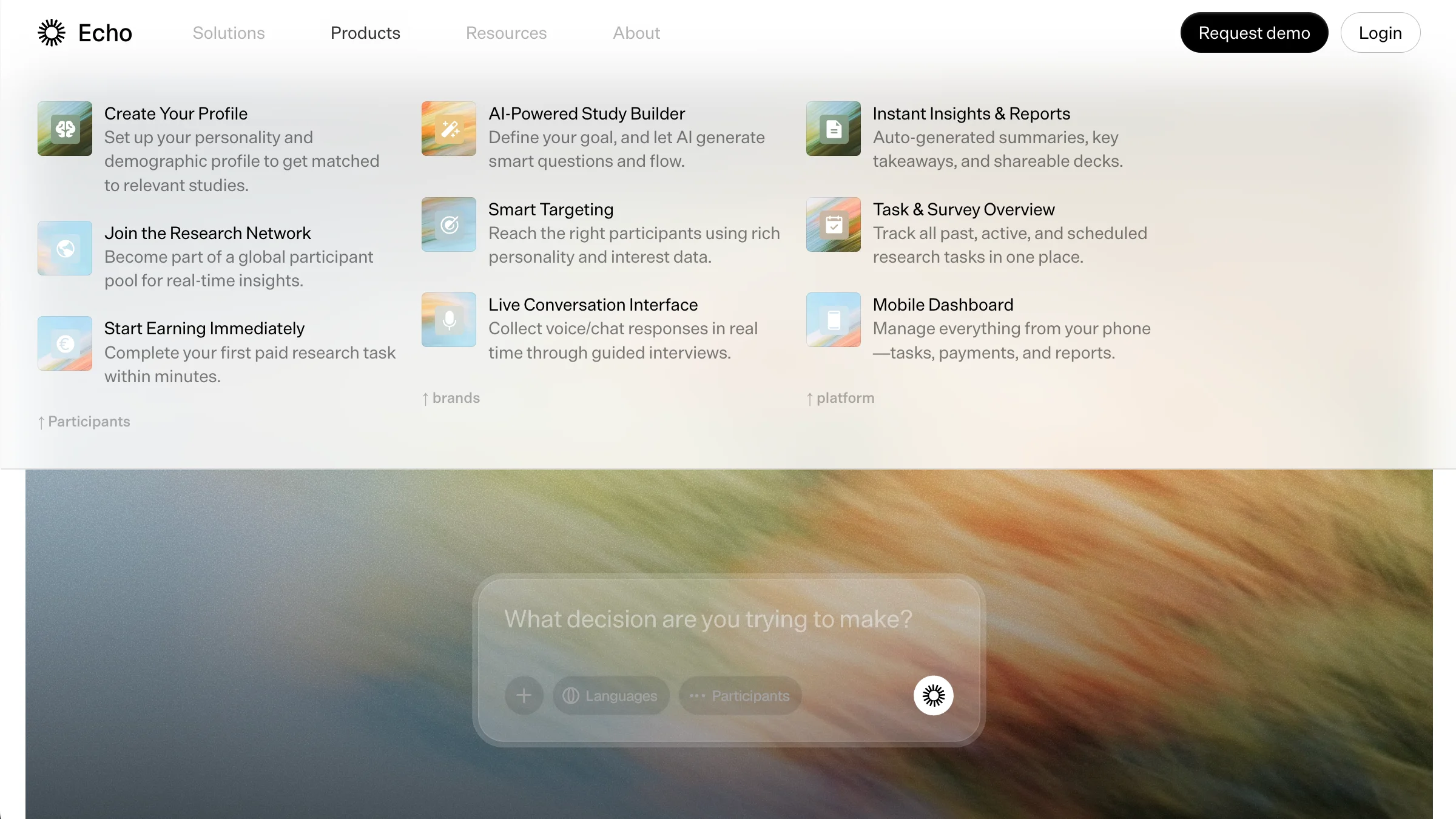This screenshot has width=1456, height=819.
Task: Click the magic wand Study Builder icon
Action: pyautogui.click(x=449, y=129)
